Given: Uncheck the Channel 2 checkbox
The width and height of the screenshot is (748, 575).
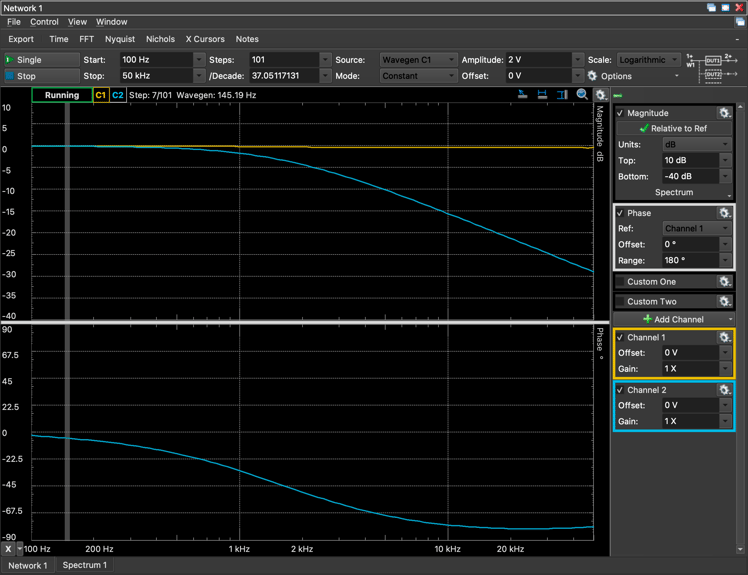Looking at the screenshot, I should pos(620,390).
